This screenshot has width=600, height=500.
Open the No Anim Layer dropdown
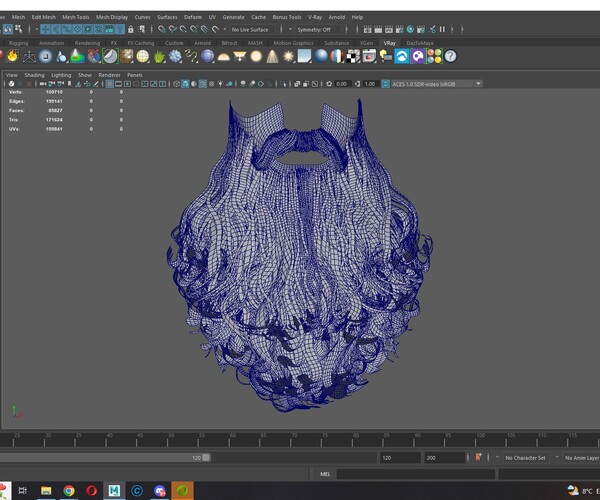(x=582, y=458)
